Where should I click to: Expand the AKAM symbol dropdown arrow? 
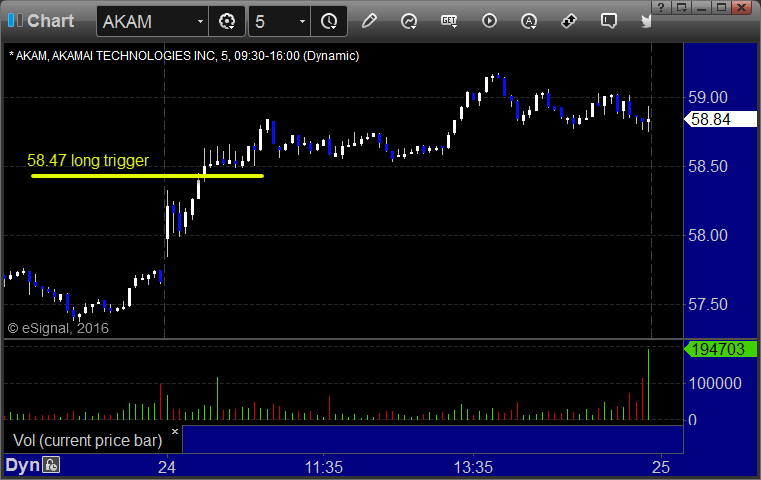tap(200, 21)
